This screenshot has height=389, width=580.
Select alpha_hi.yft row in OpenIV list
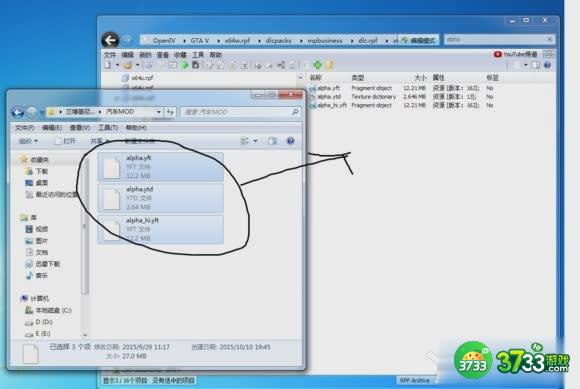(402, 105)
